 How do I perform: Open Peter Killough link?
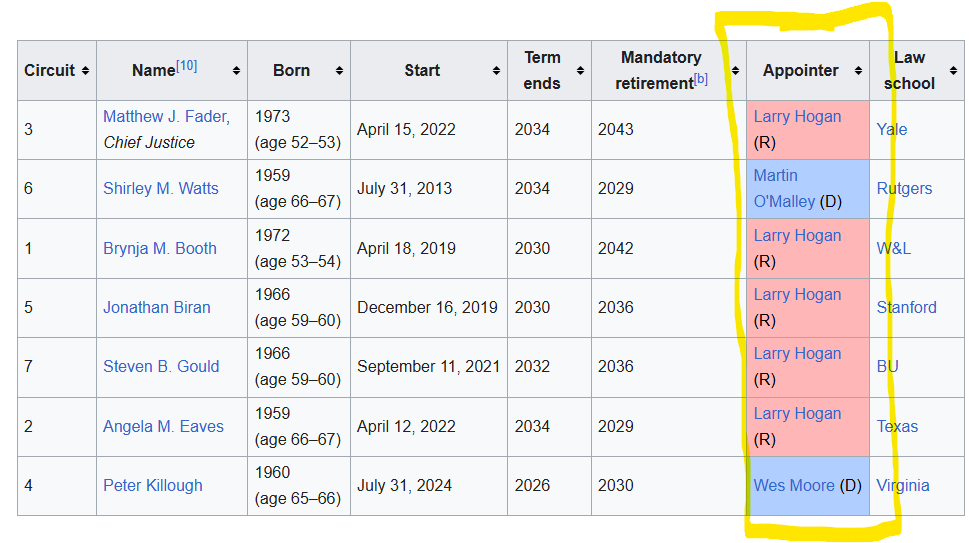pos(153,486)
